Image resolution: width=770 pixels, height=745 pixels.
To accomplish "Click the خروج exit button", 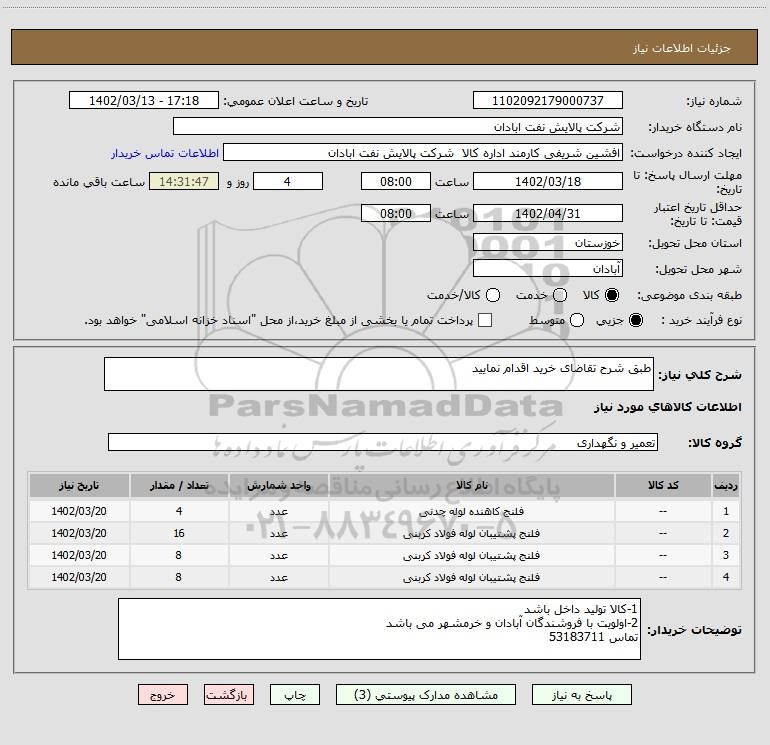I will [163, 695].
